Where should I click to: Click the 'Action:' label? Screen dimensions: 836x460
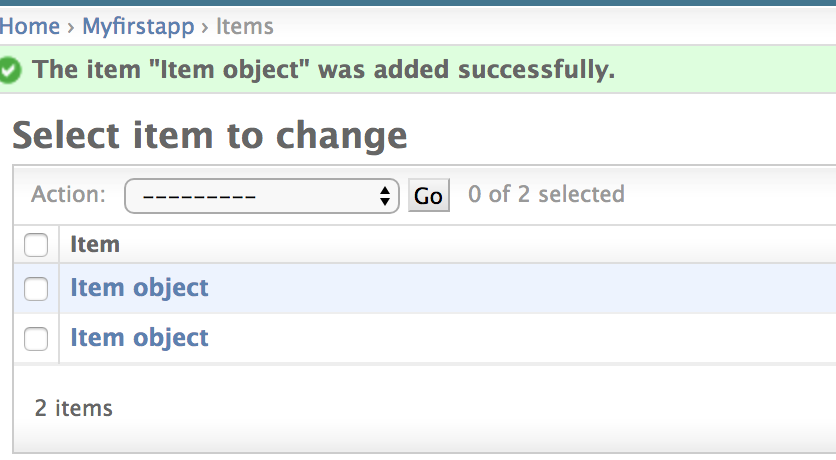pyautogui.click(x=69, y=194)
